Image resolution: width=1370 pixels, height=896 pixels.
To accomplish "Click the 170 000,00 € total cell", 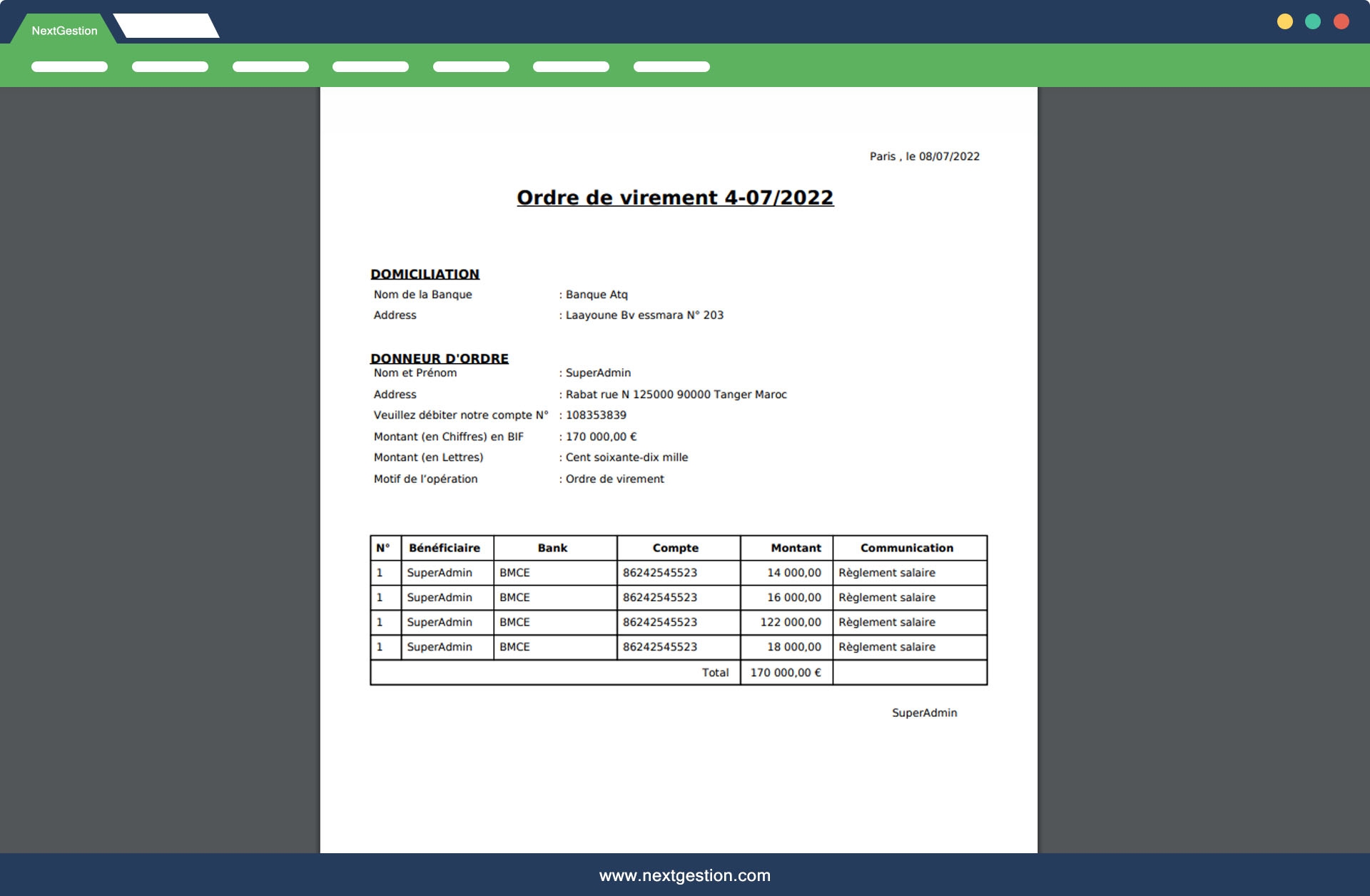I will [785, 672].
